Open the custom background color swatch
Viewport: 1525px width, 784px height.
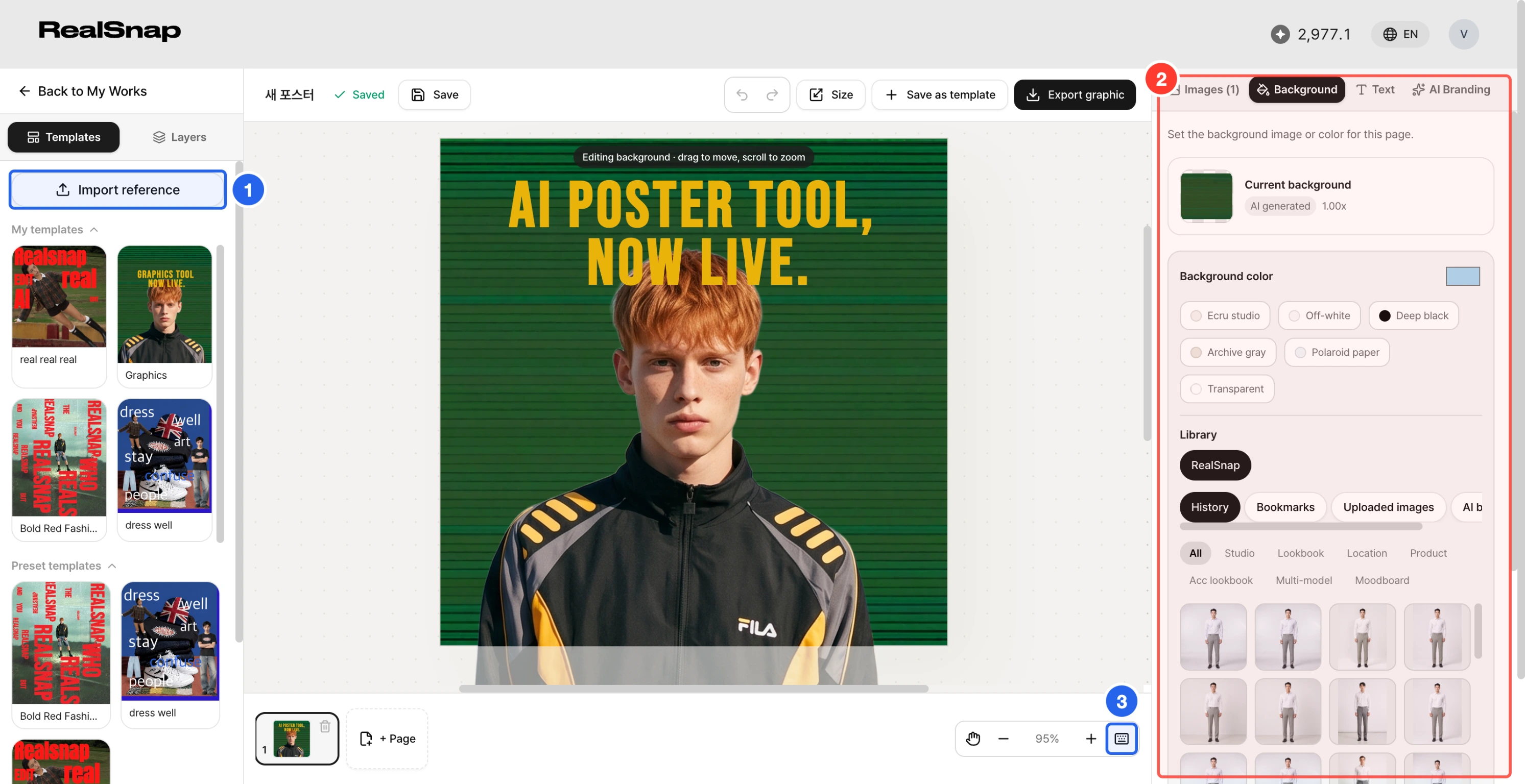click(x=1462, y=276)
